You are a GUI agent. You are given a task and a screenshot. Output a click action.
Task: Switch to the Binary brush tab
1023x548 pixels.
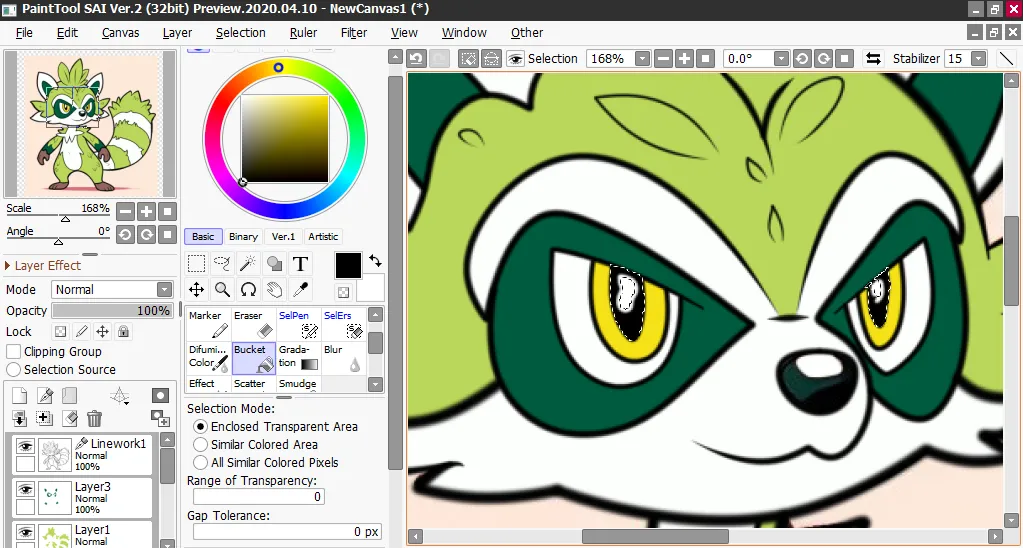(243, 237)
